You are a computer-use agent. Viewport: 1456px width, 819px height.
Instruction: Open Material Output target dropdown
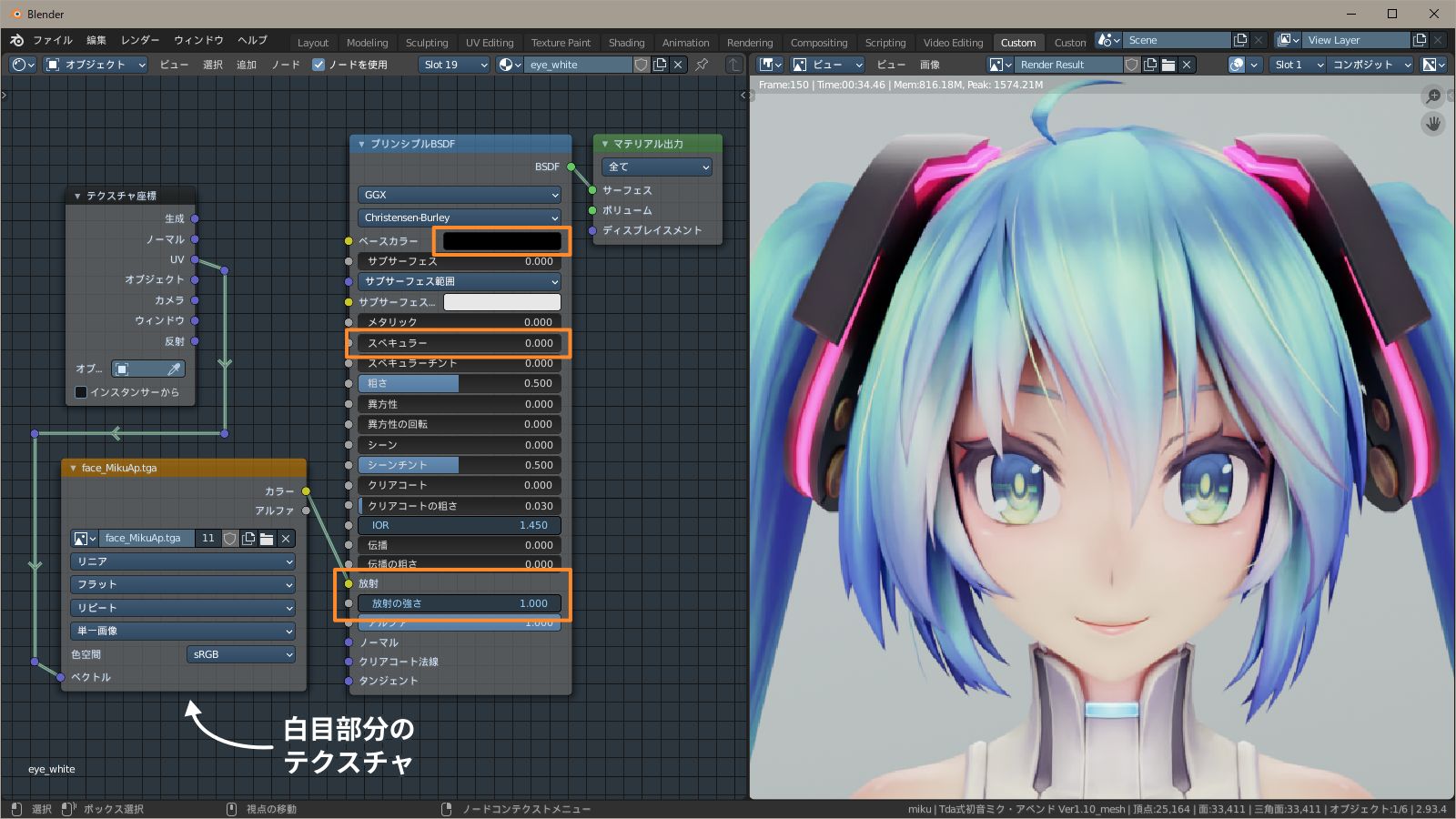coord(657,167)
